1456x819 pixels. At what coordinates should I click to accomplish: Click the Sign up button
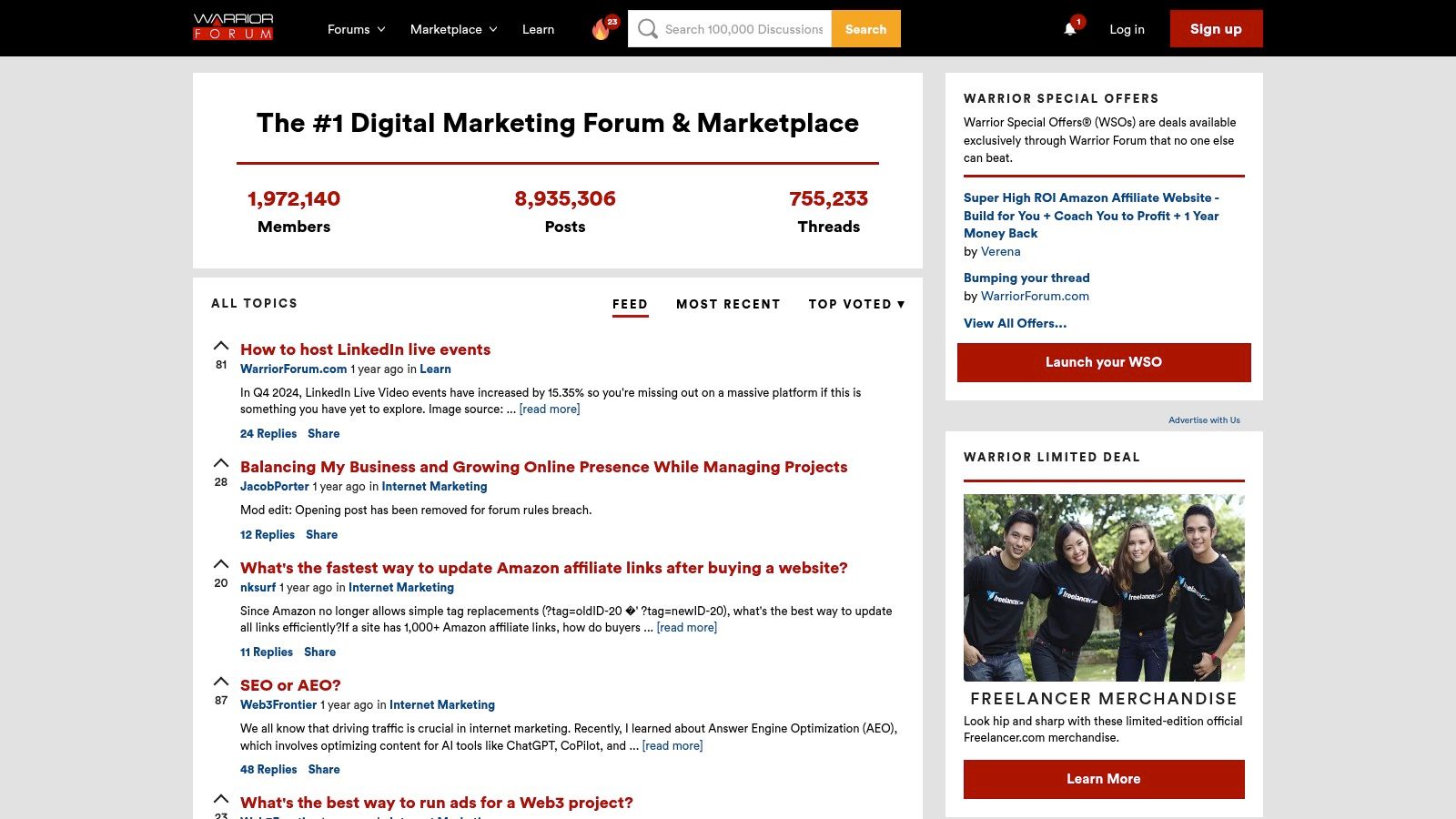[x=1216, y=28]
